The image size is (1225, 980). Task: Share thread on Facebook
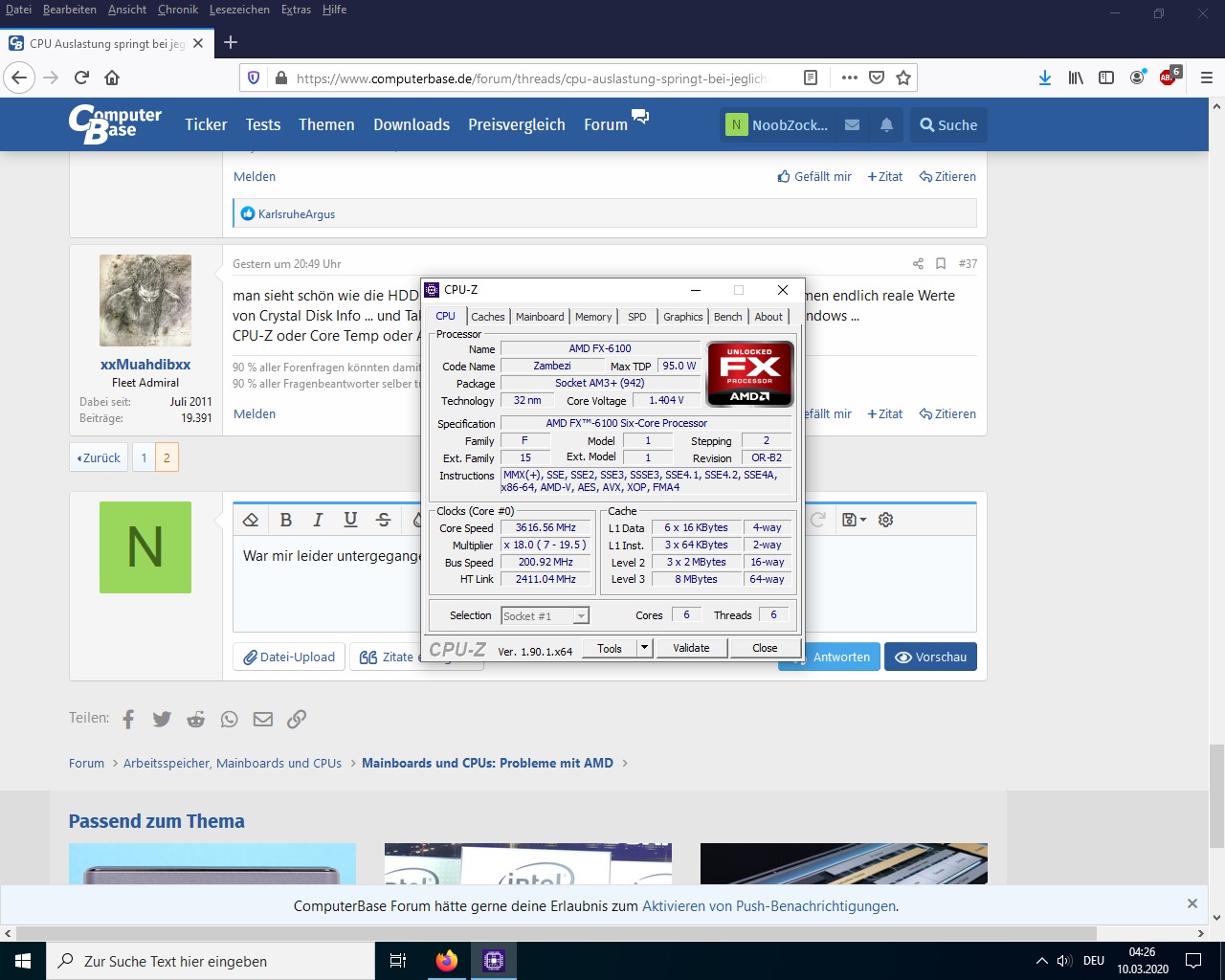click(128, 719)
